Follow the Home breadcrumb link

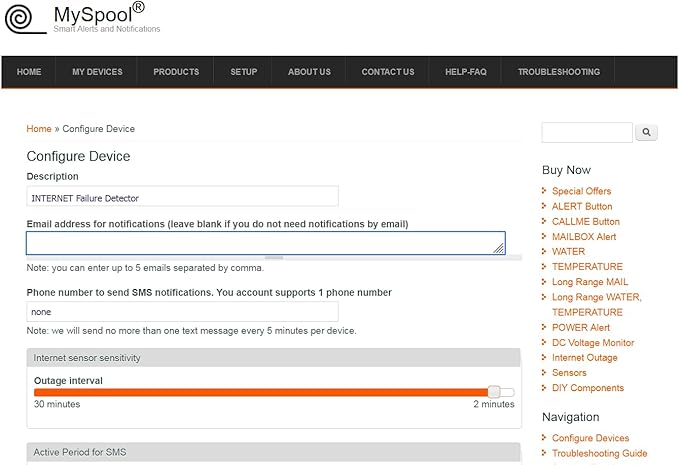click(39, 129)
